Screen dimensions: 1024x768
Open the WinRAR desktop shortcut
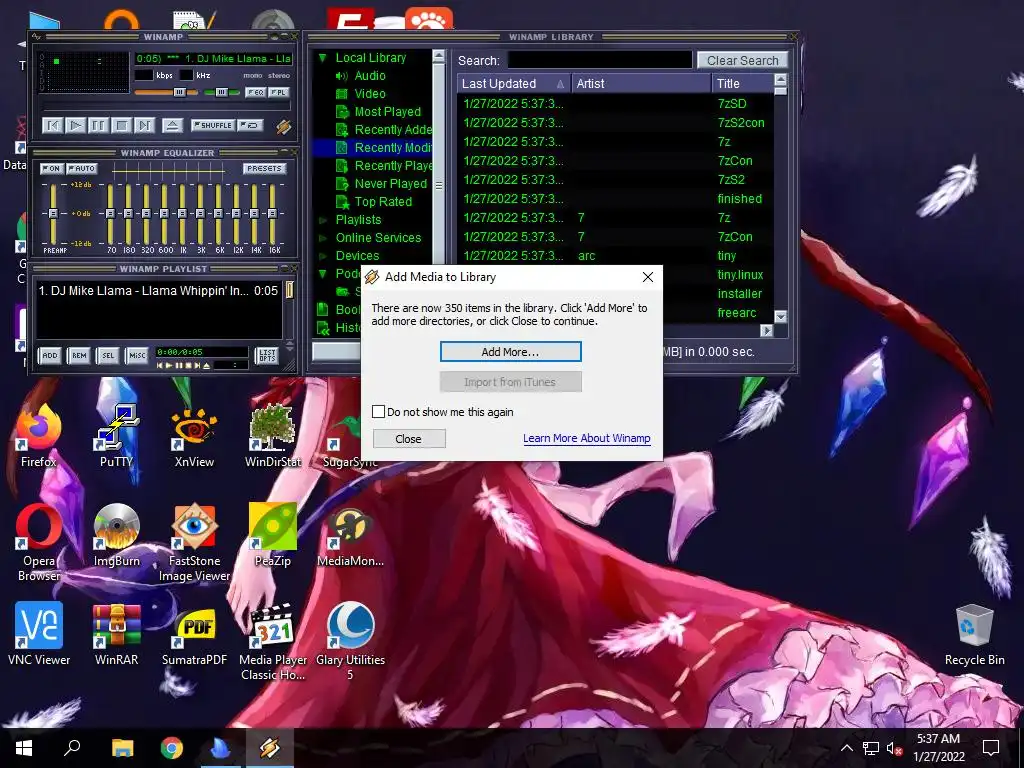pos(116,634)
